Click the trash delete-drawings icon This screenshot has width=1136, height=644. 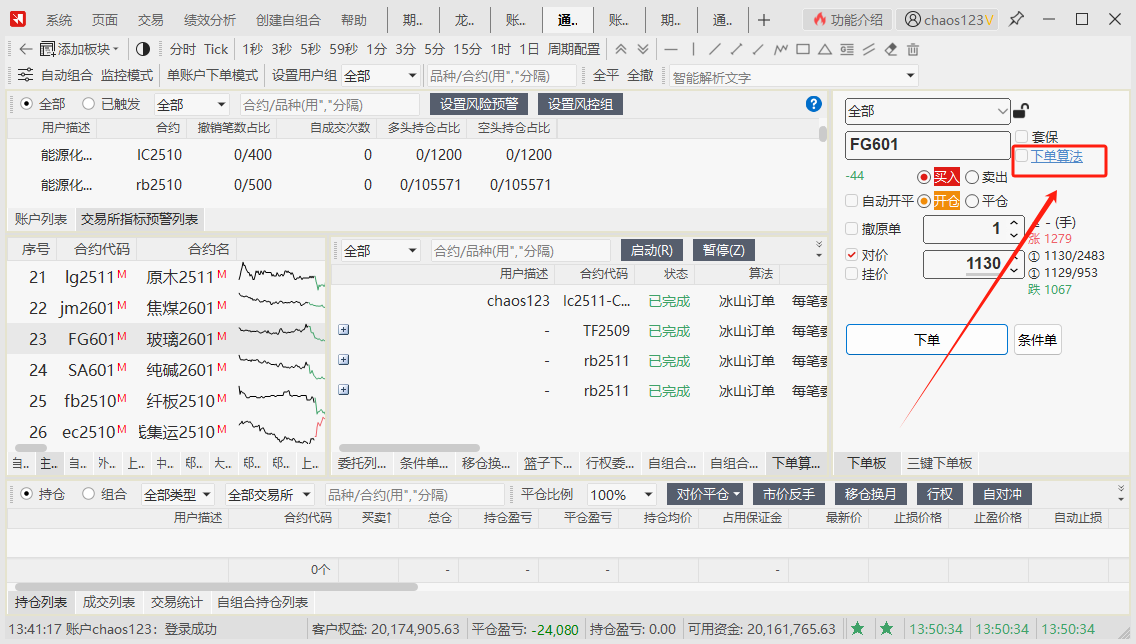[912, 49]
